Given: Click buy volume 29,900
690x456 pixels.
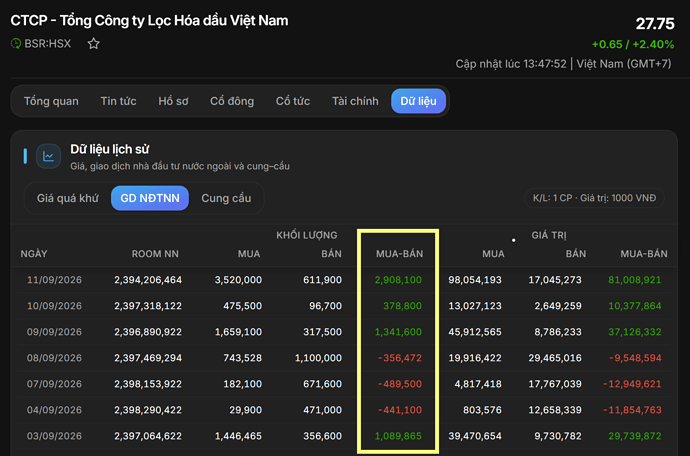Looking at the screenshot, I should pos(246,410).
